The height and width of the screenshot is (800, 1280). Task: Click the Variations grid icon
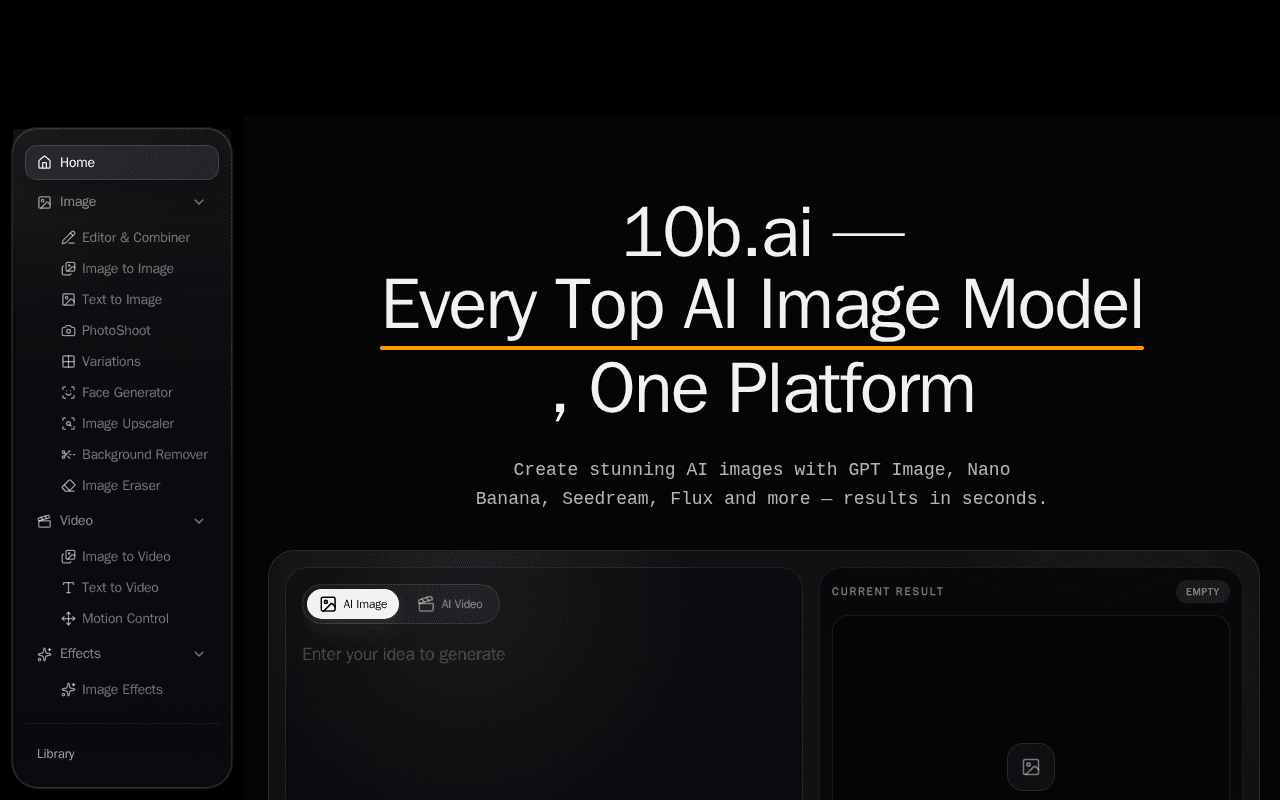[68, 362]
